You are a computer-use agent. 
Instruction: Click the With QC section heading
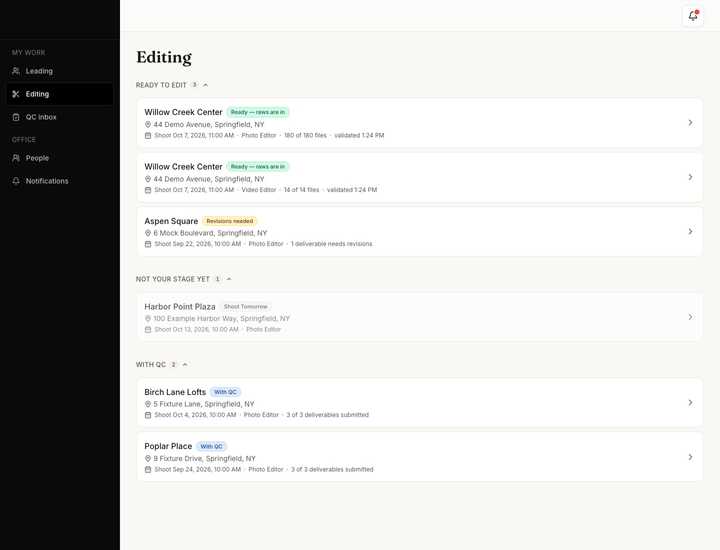pyautogui.click(x=151, y=365)
